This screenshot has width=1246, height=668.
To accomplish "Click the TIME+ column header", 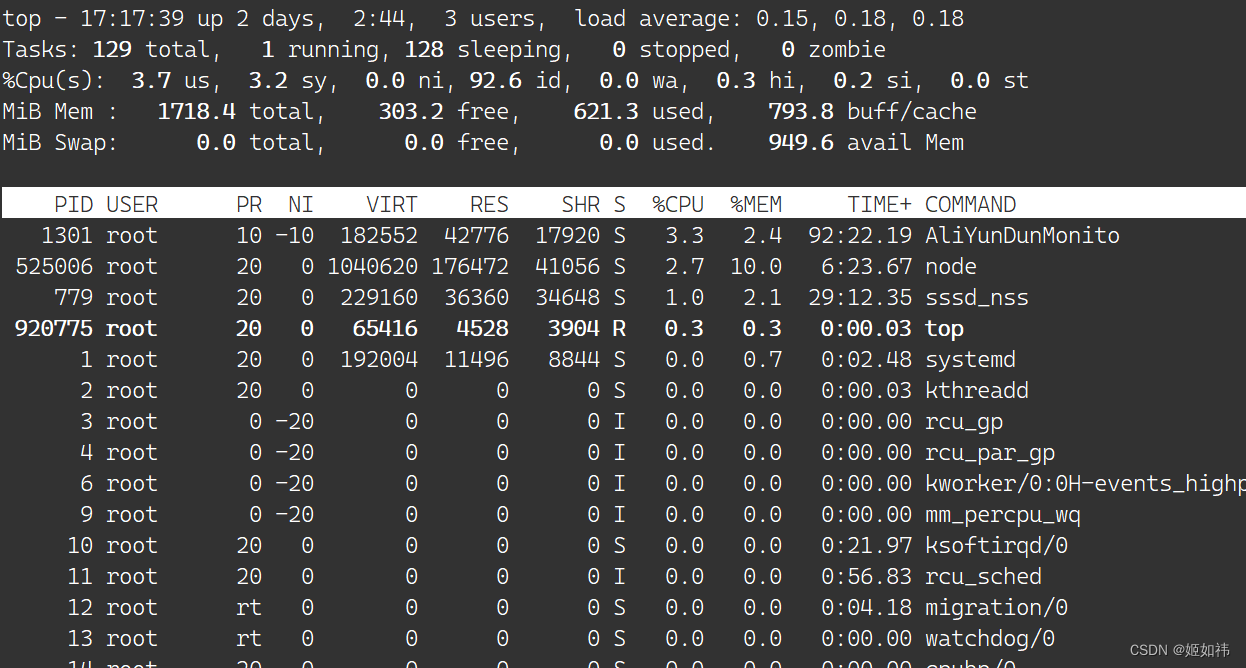I will click(x=879, y=205).
